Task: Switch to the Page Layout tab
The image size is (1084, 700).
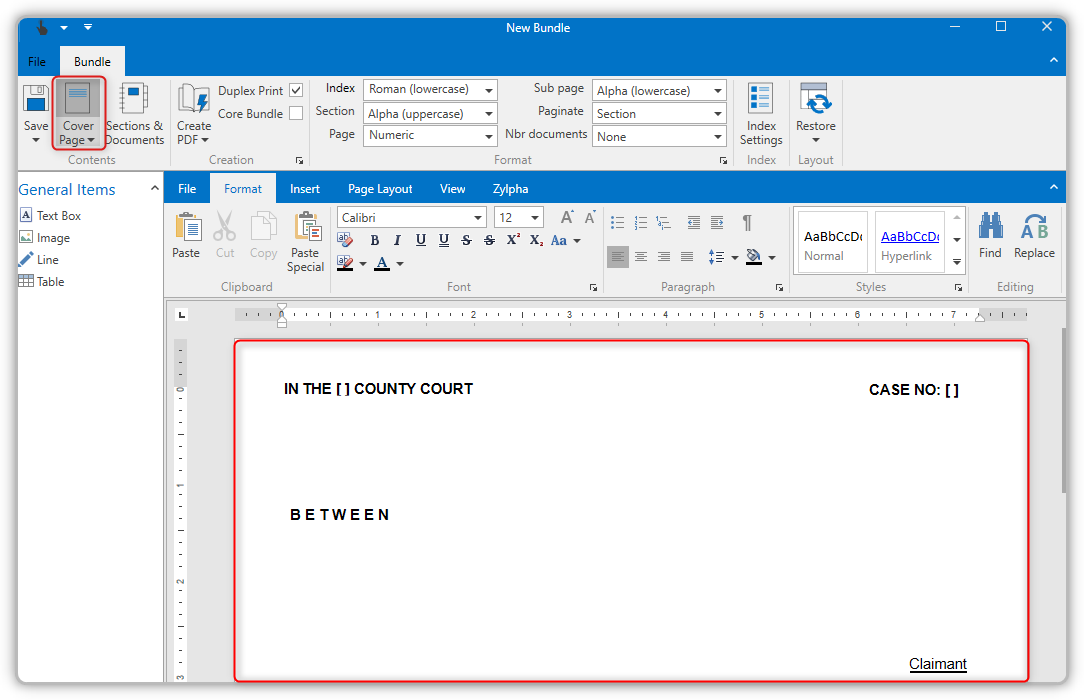Action: click(380, 188)
